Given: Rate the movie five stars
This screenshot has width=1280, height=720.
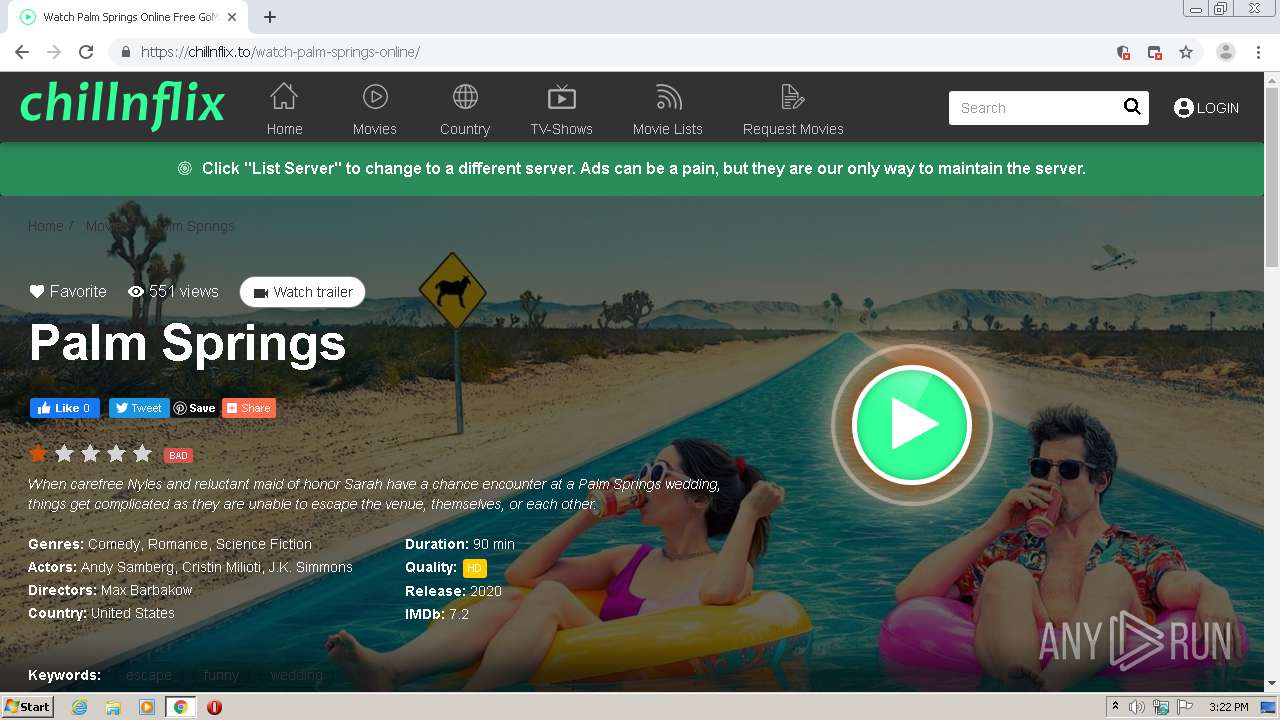Looking at the screenshot, I should pyautogui.click(x=142, y=454).
